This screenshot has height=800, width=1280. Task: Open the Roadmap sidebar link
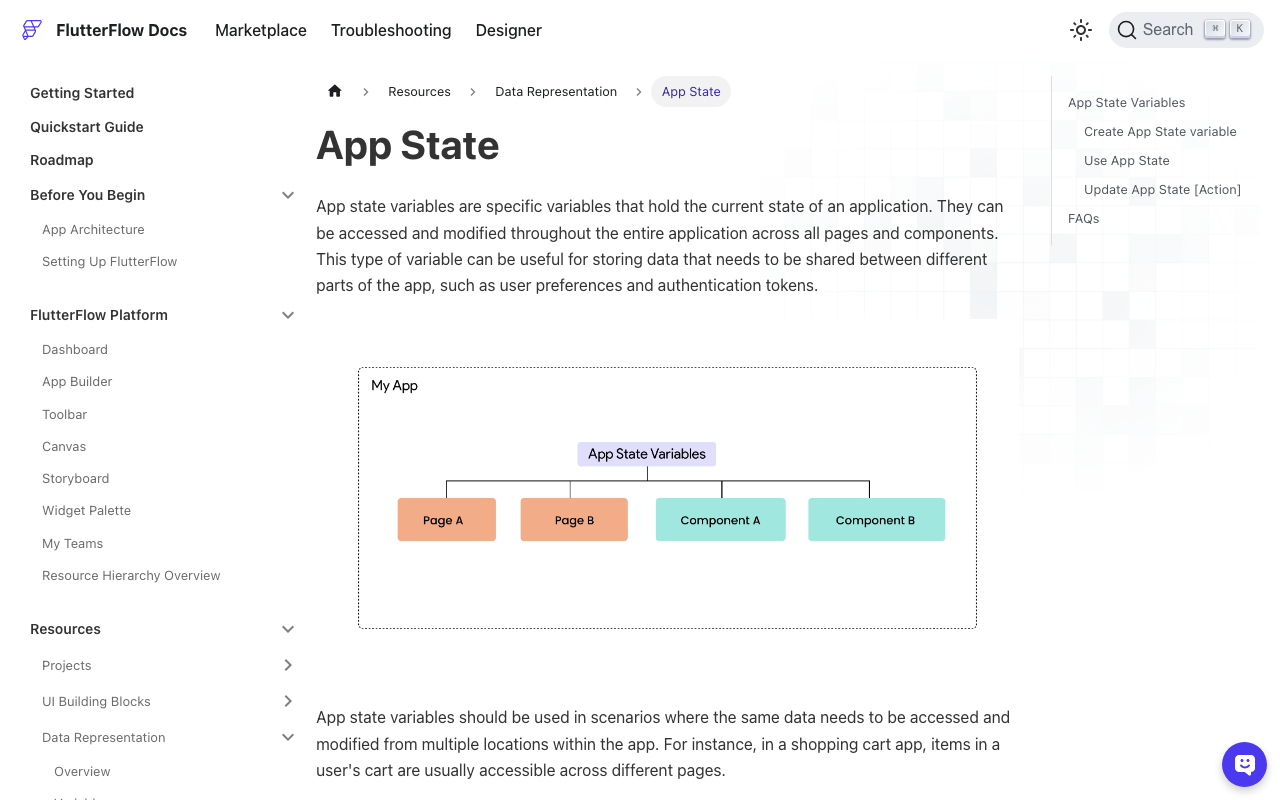62,160
